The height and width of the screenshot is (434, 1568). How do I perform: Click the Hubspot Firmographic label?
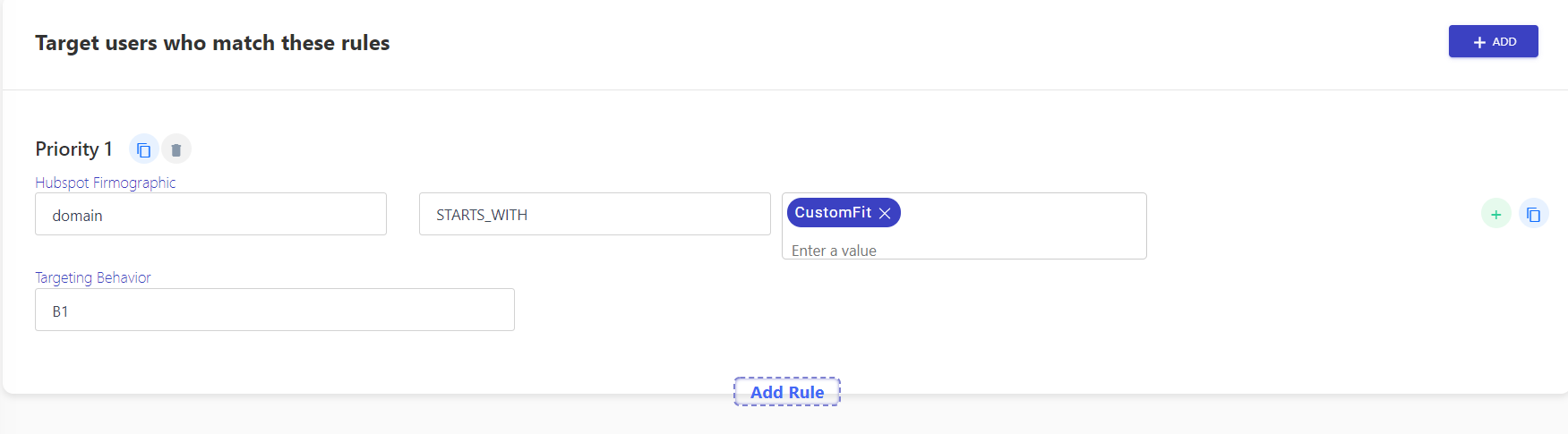tap(106, 183)
